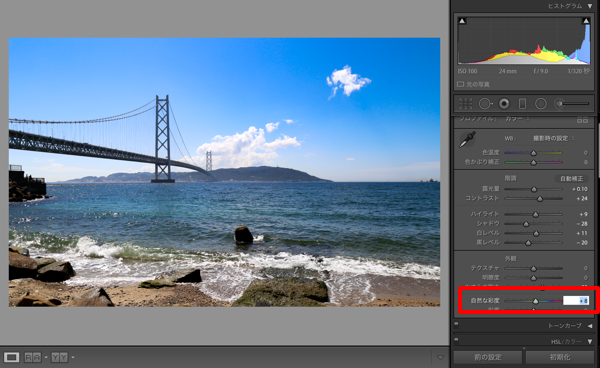Click the 黒レベル slider handle

pos(528,243)
